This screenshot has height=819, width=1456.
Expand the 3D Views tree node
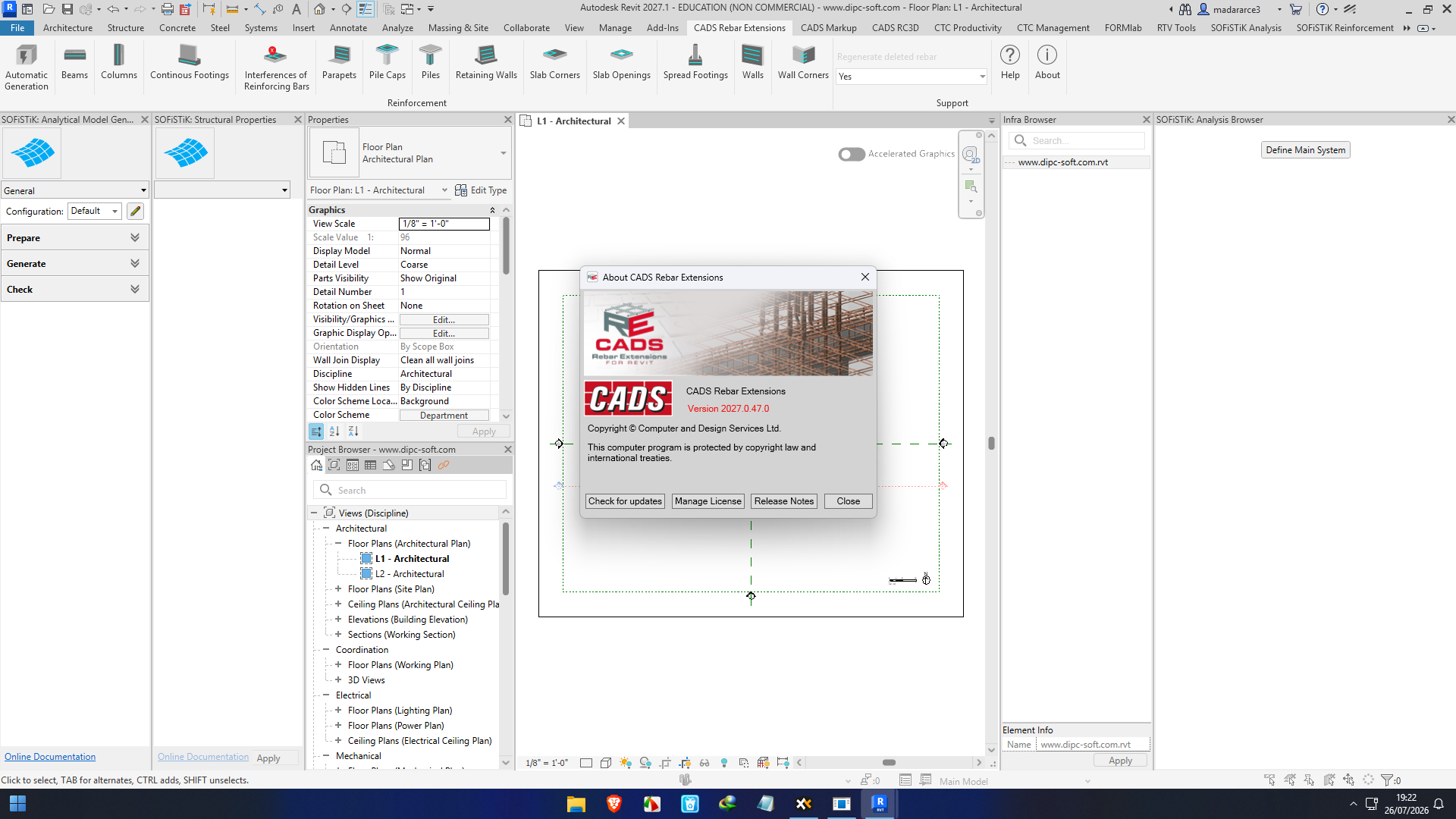tap(338, 680)
